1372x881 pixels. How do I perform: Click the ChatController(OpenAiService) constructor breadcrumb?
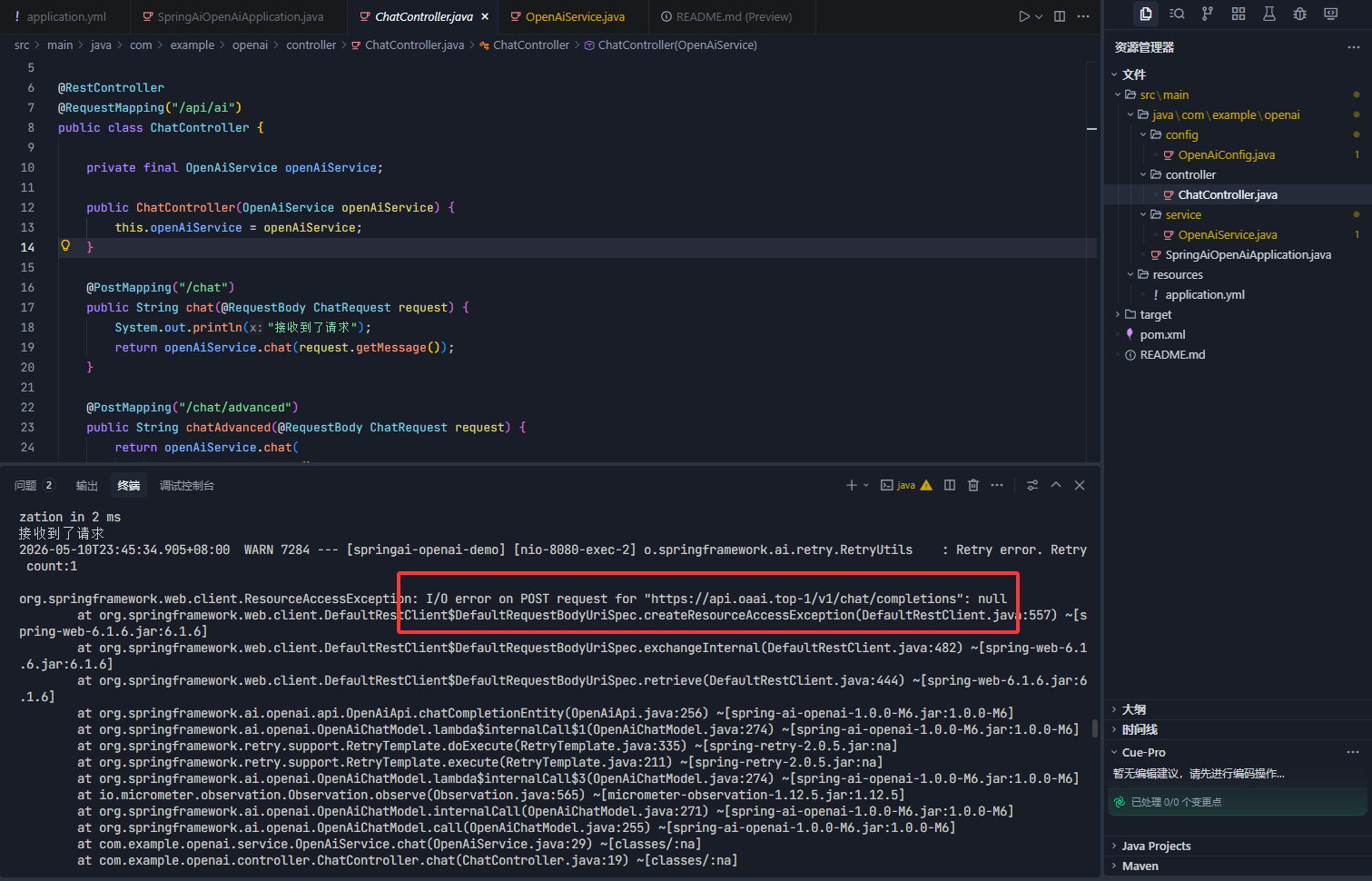point(677,45)
